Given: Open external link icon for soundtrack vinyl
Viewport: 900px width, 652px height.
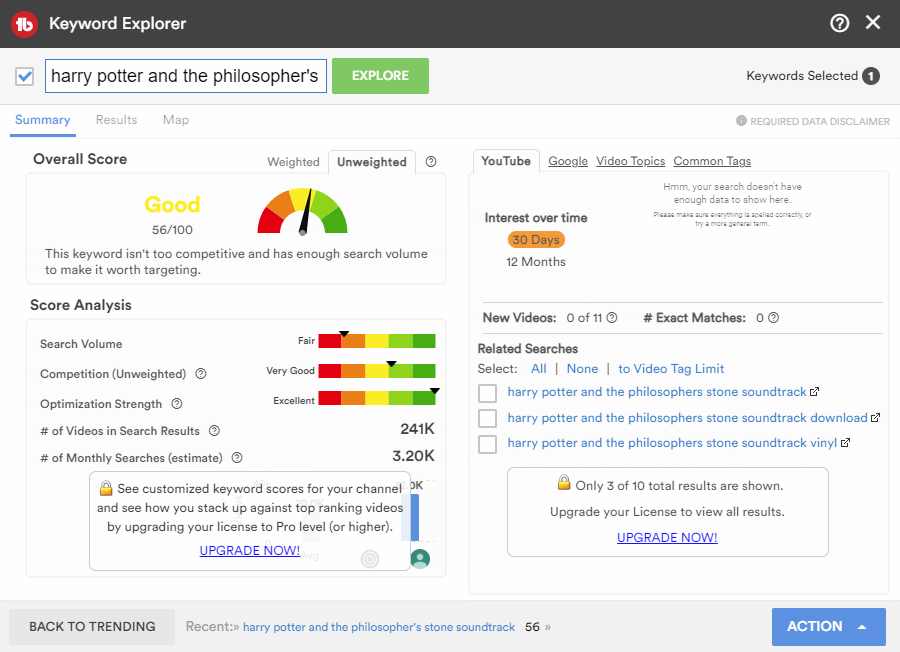Looking at the screenshot, I should click(x=845, y=443).
